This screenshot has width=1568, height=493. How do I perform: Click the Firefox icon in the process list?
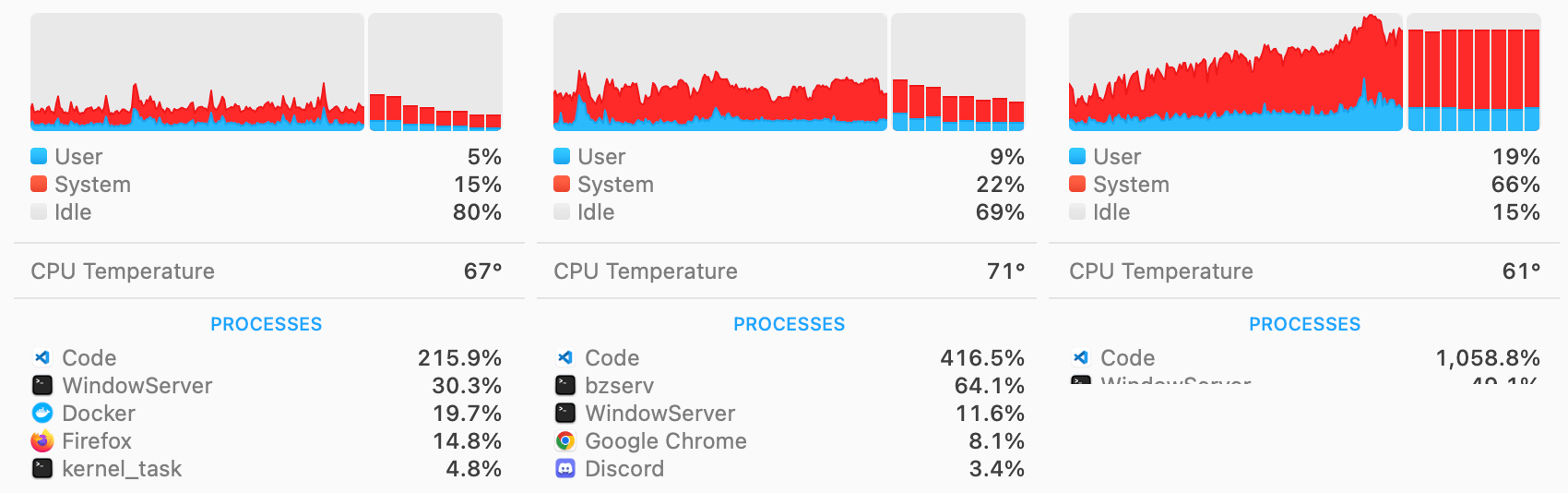(42, 440)
